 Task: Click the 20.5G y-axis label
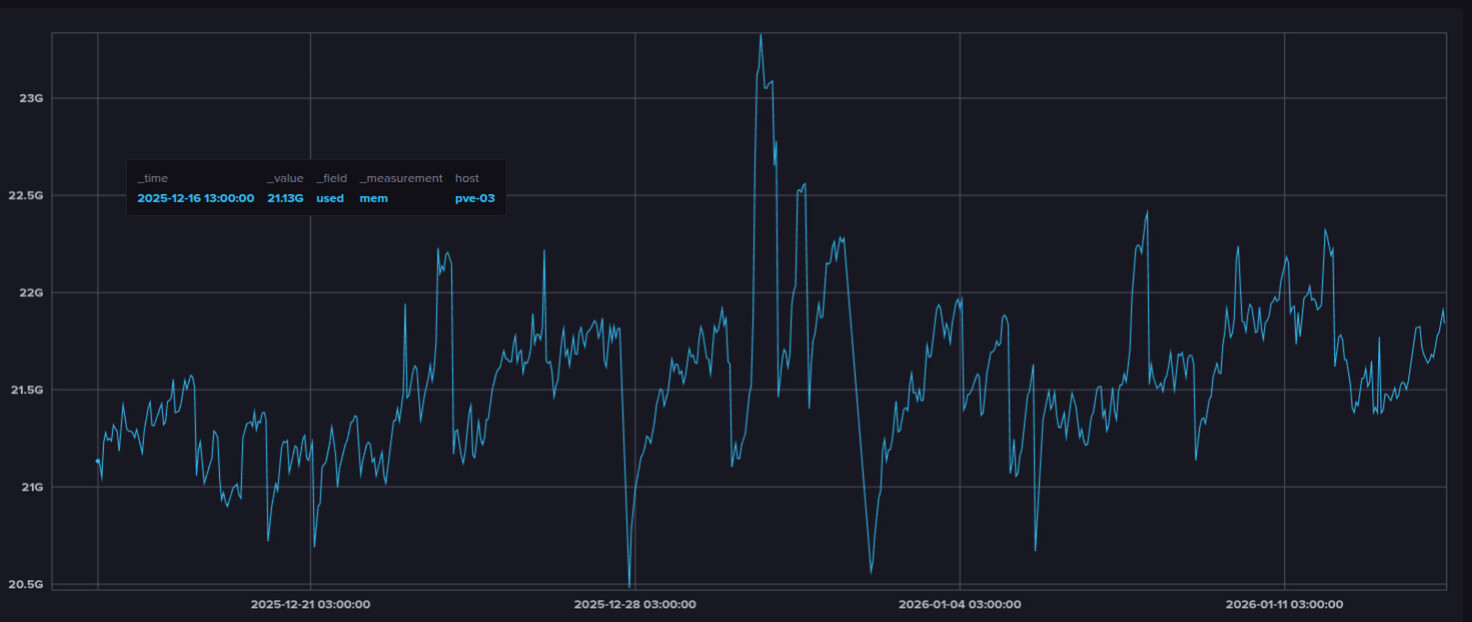coord(26,584)
